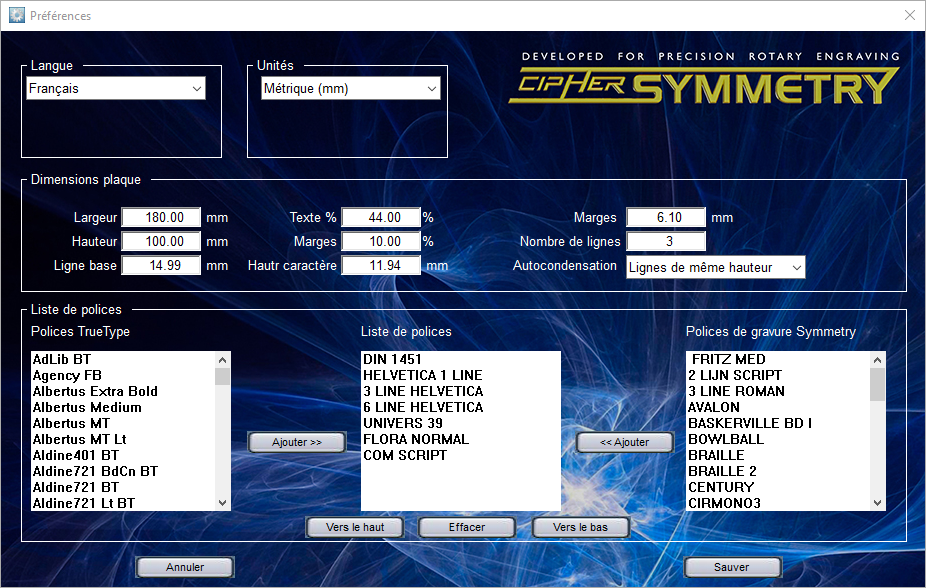Focus the Nombre de lignes field
This screenshot has height=588, width=926.
tap(666, 241)
